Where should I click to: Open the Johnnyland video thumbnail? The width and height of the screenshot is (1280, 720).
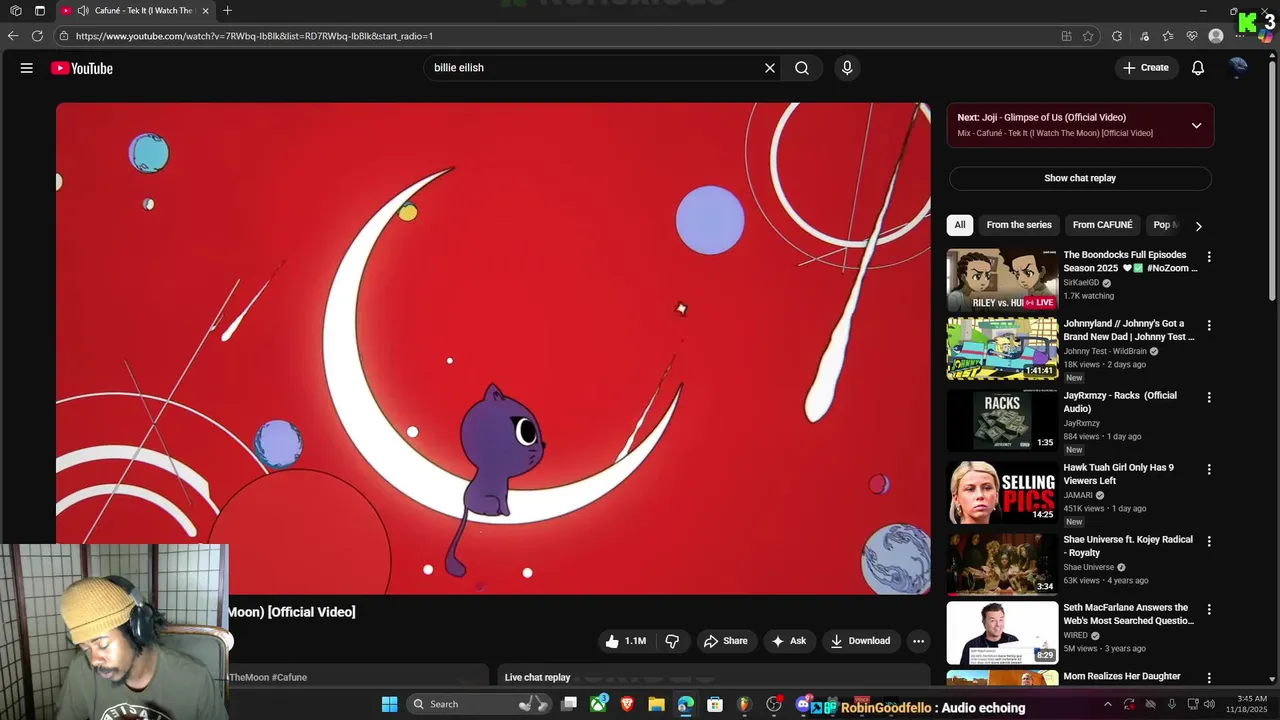point(1002,349)
